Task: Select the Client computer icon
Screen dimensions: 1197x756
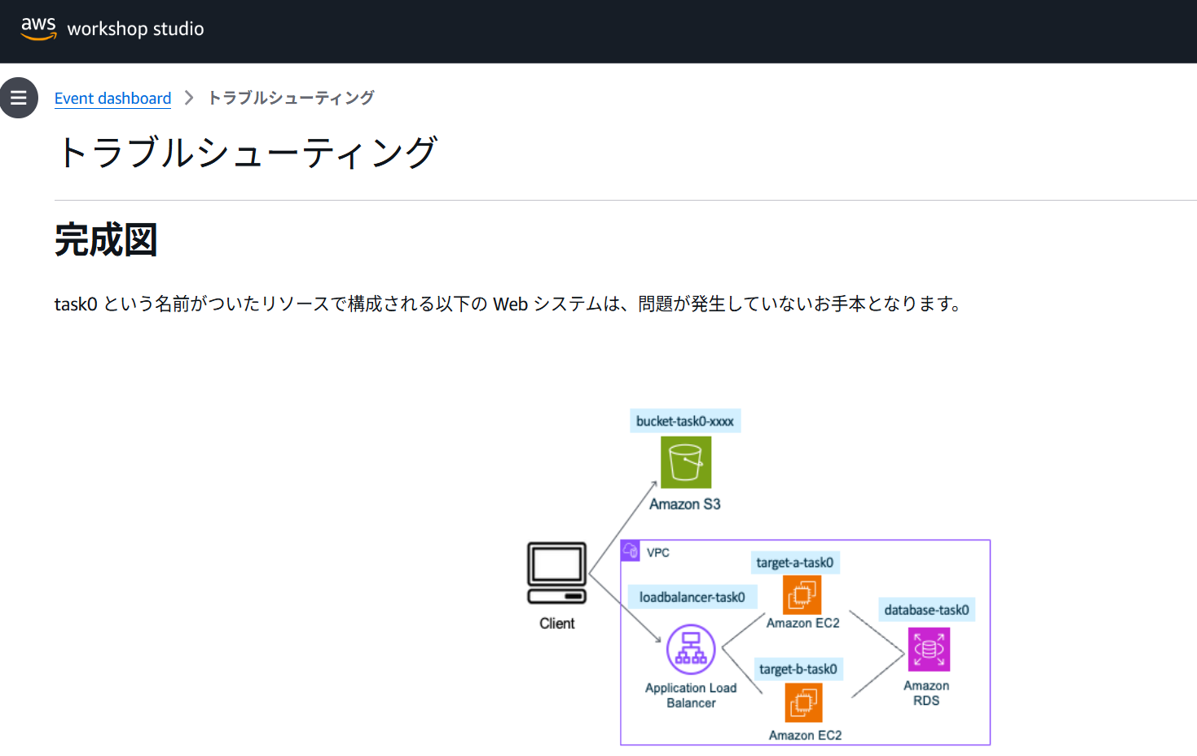Action: 556,570
